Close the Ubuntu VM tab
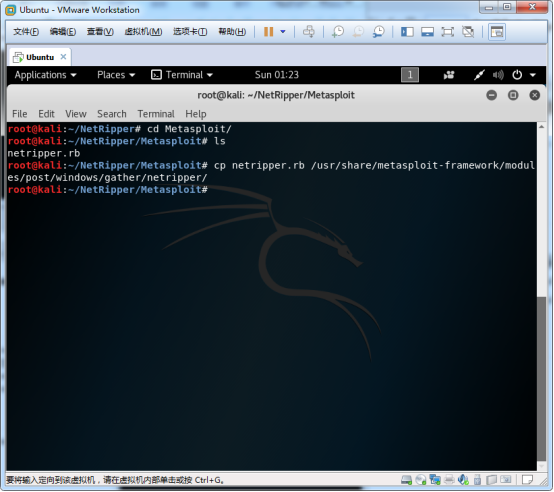Image resolution: width=554 pixels, height=492 pixels. [63, 57]
